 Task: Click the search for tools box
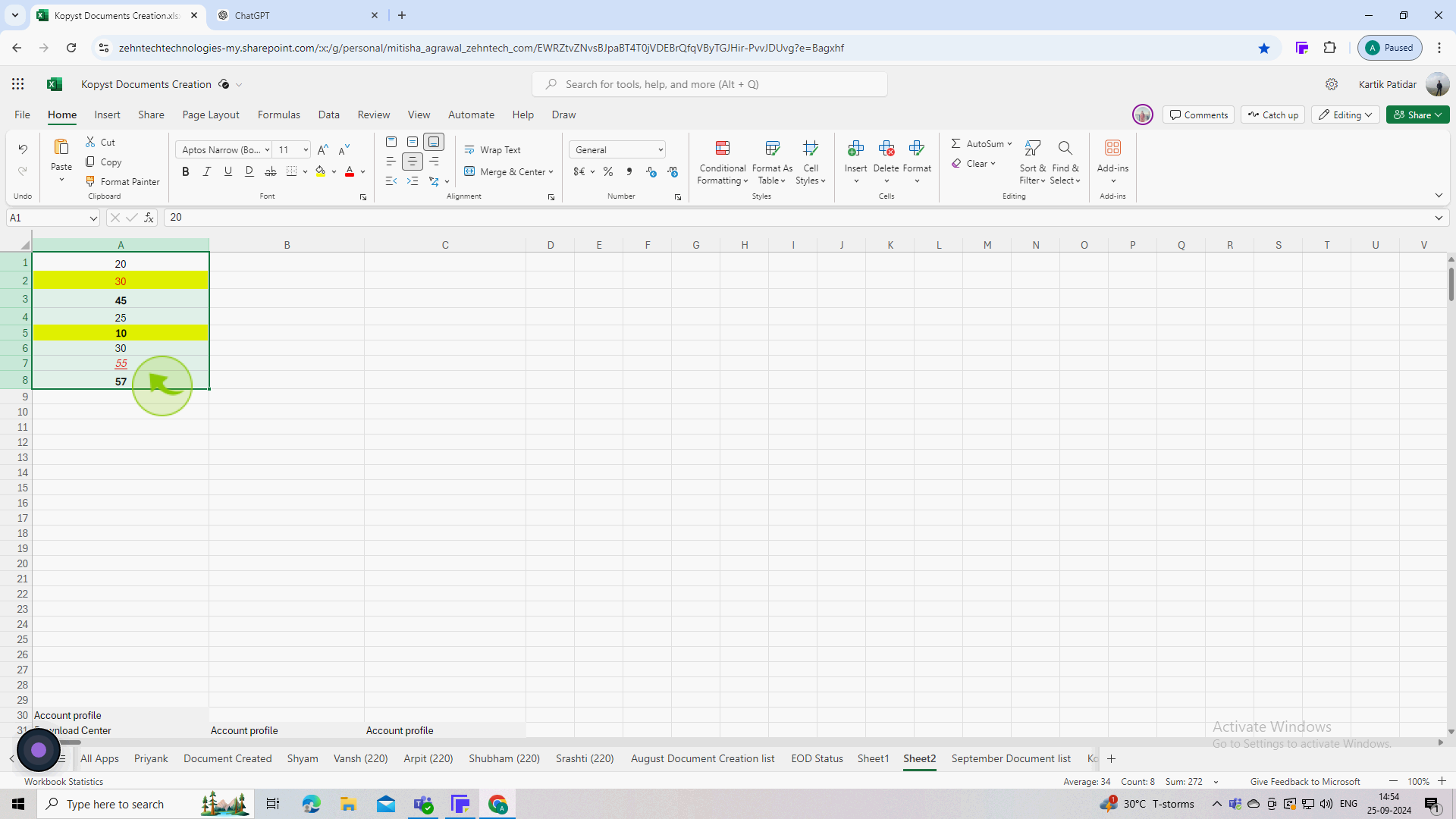click(x=710, y=84)
